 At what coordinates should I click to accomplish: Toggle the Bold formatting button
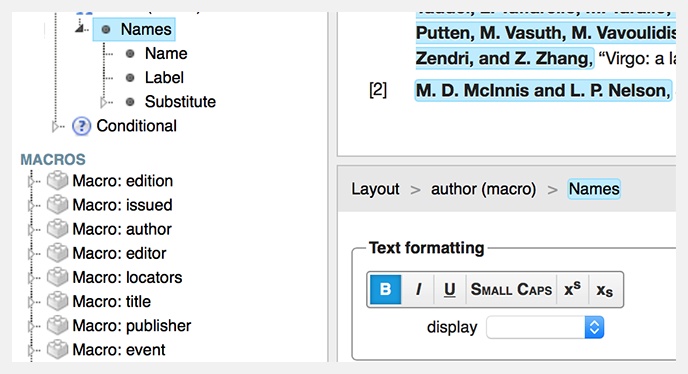tap(385, 289)
